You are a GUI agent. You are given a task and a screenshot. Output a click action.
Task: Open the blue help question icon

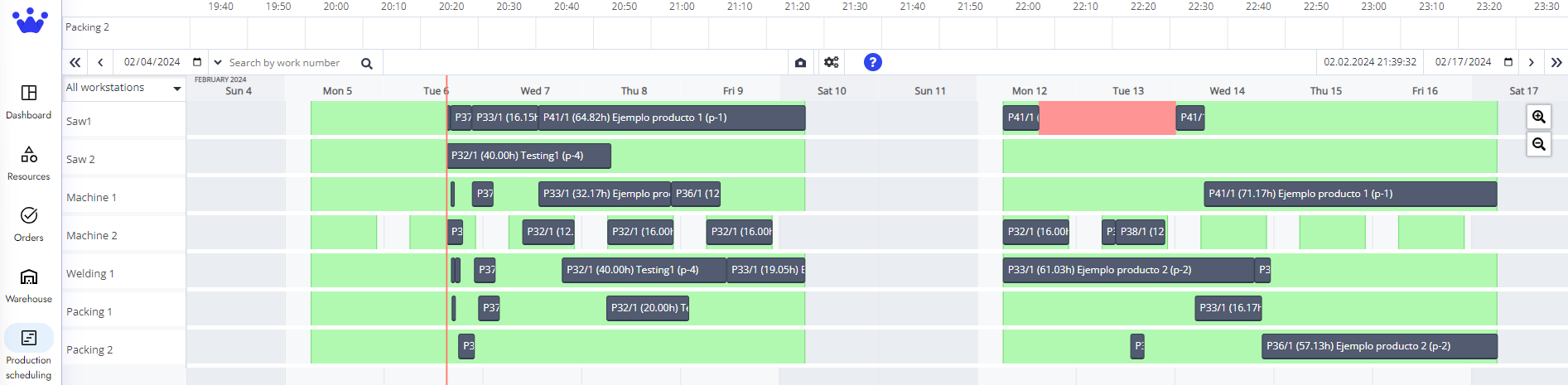pos(872,62)
